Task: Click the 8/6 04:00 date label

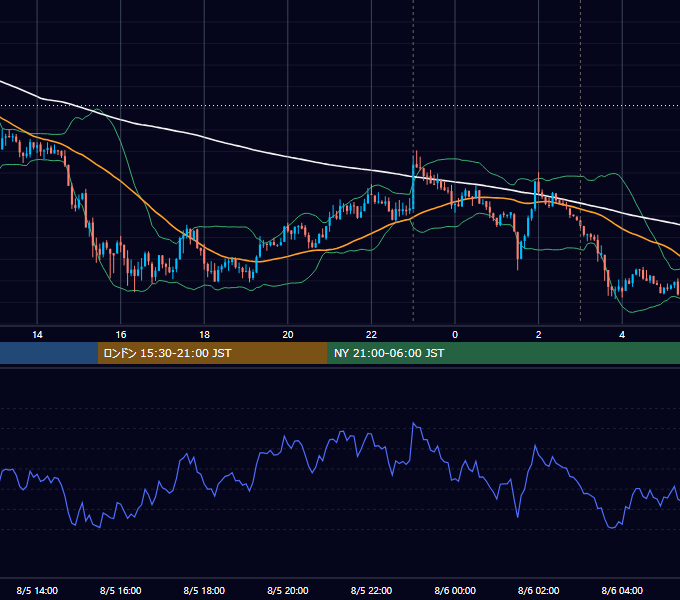Action: point(622,590)
